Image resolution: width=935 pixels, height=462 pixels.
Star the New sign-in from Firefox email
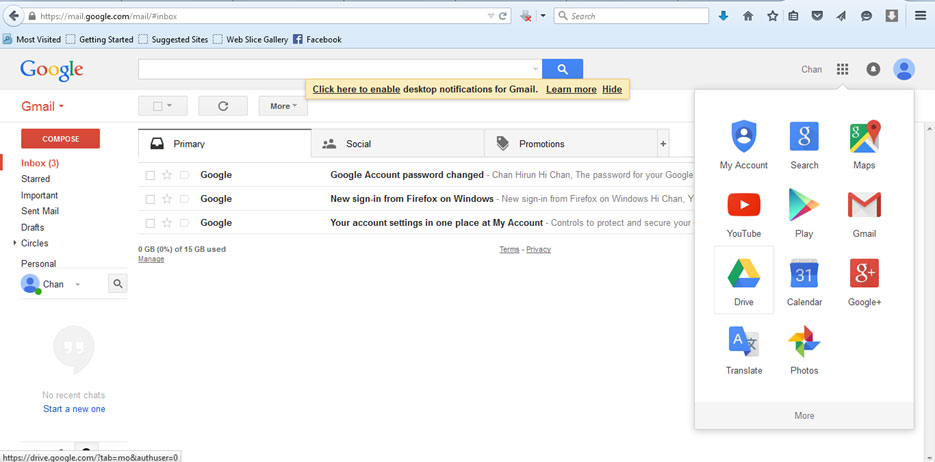click(167, 199)
